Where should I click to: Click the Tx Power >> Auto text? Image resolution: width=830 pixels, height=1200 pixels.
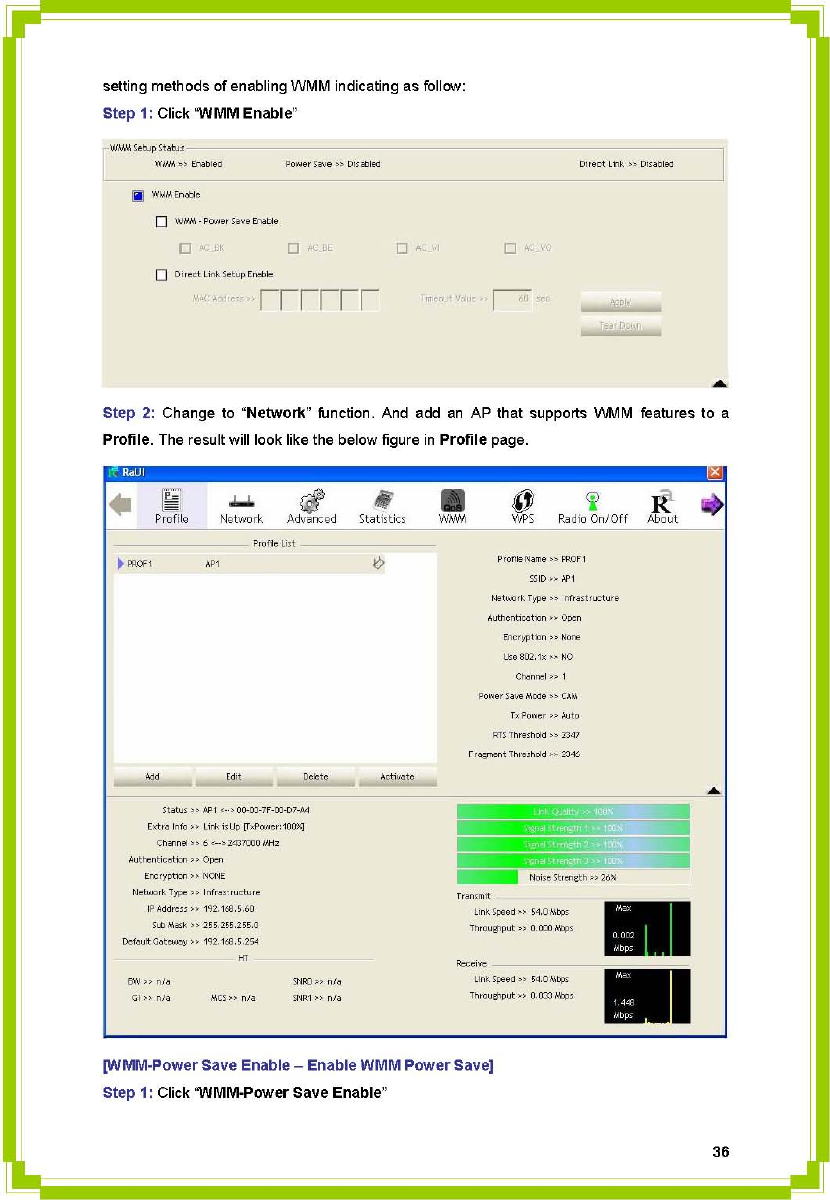[544, 716]
